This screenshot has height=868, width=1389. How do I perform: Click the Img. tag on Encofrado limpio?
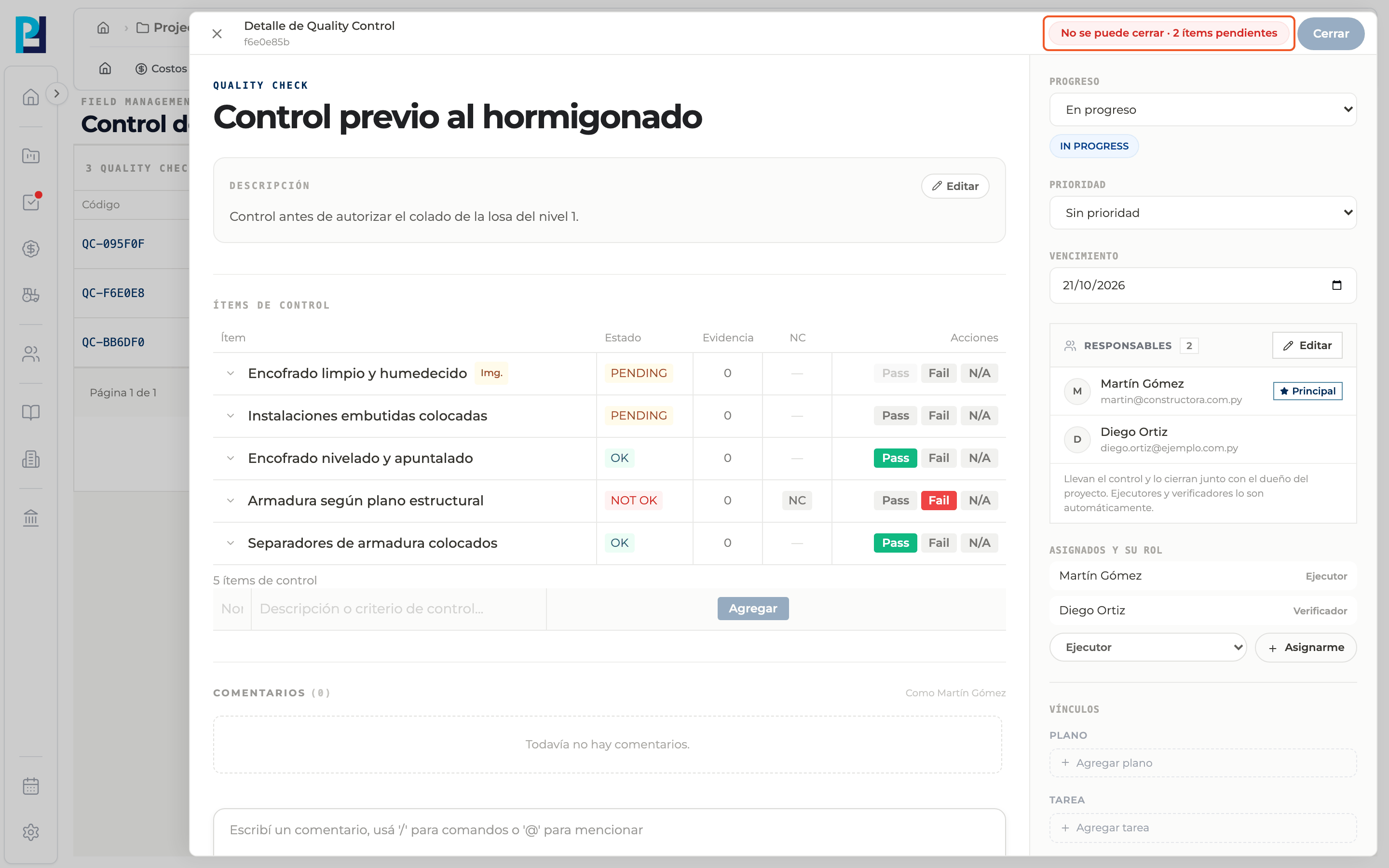coord(491,373)
